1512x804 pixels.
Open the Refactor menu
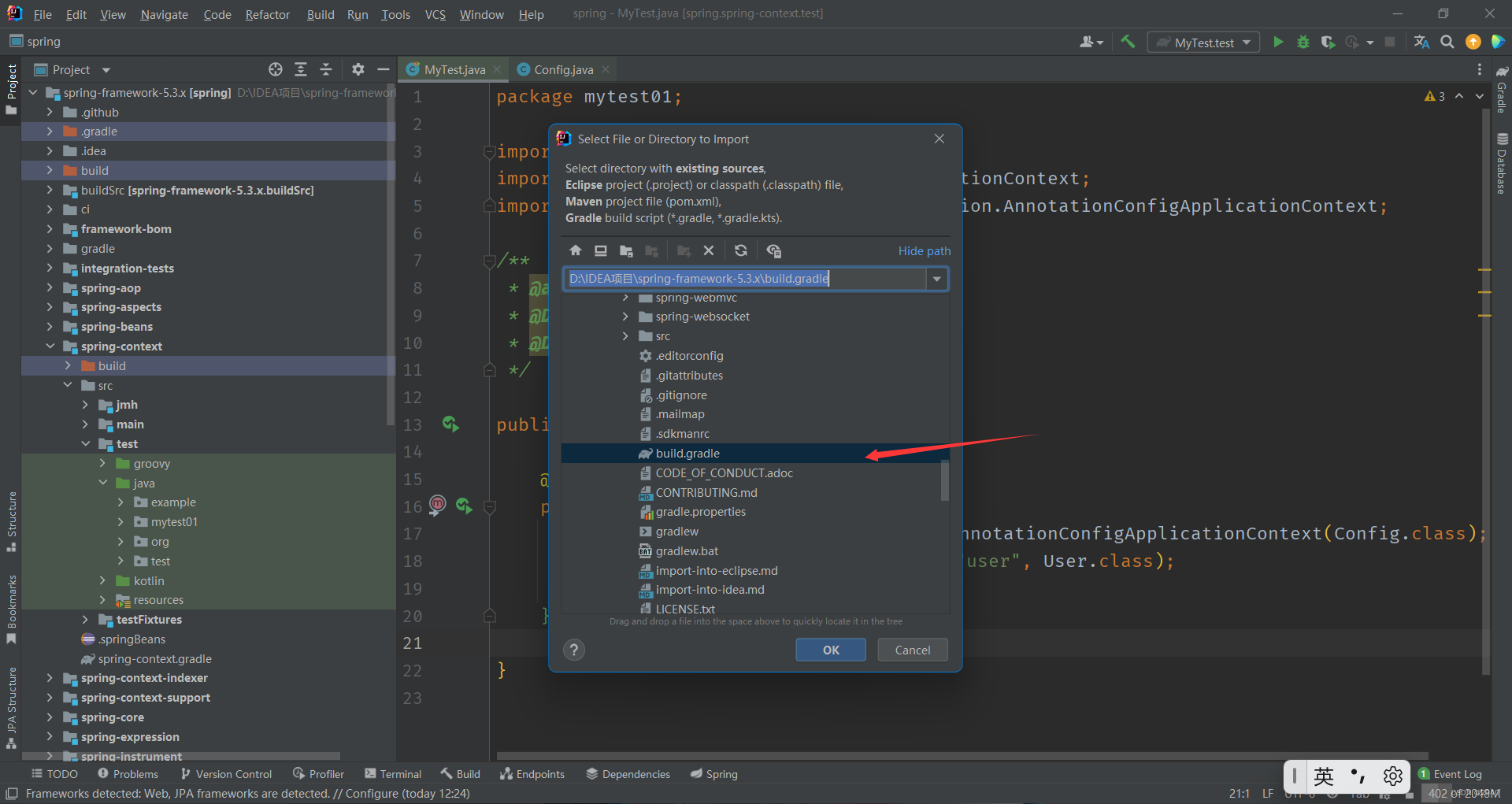click(267, 14)
